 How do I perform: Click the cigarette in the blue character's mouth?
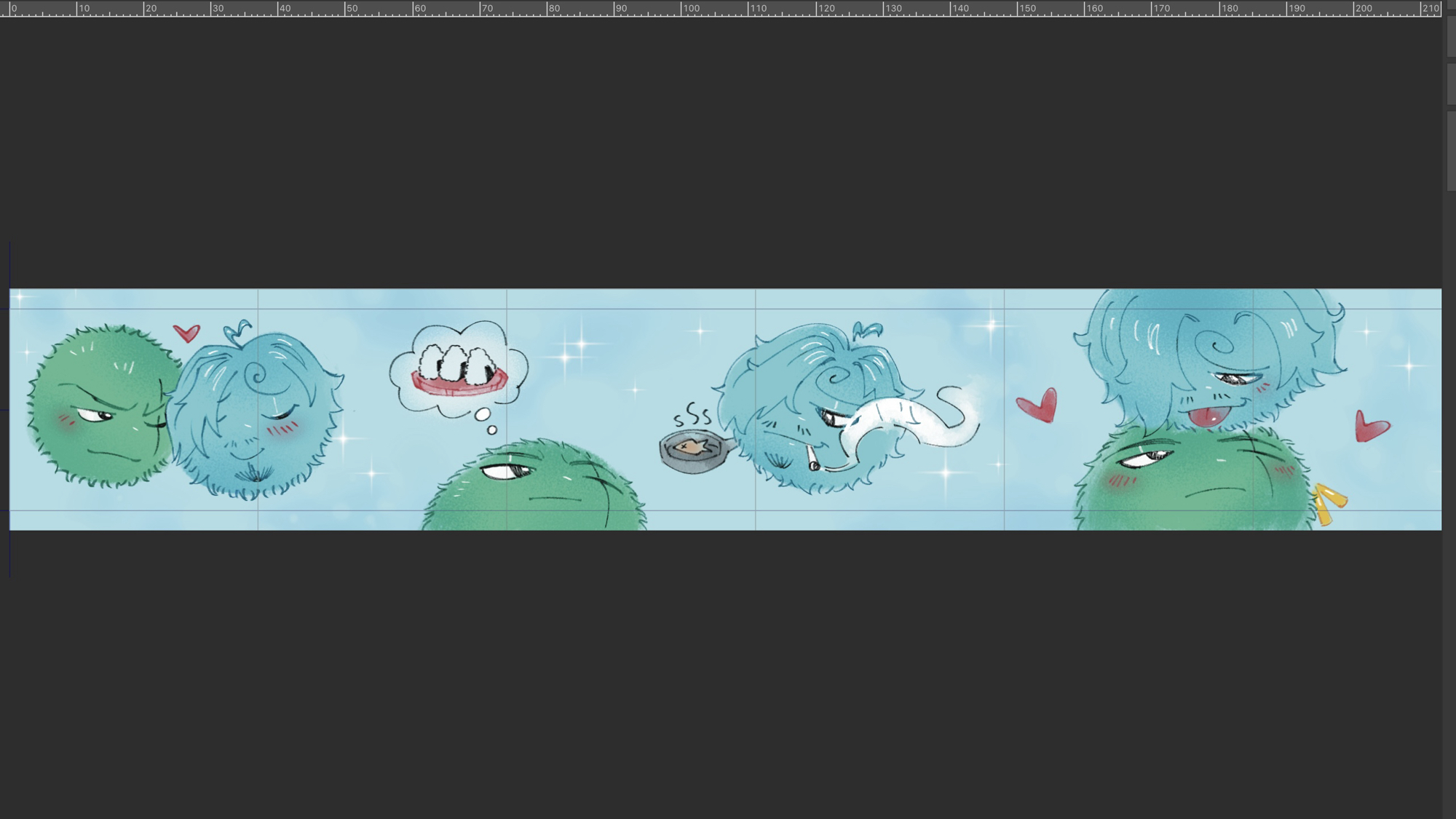pos(812,458)
